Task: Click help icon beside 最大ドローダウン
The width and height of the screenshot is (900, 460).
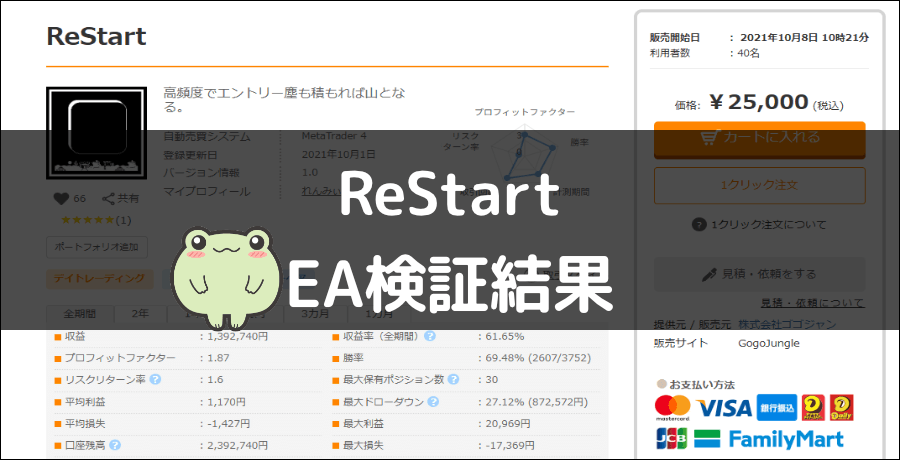Action: click(433, 401)
